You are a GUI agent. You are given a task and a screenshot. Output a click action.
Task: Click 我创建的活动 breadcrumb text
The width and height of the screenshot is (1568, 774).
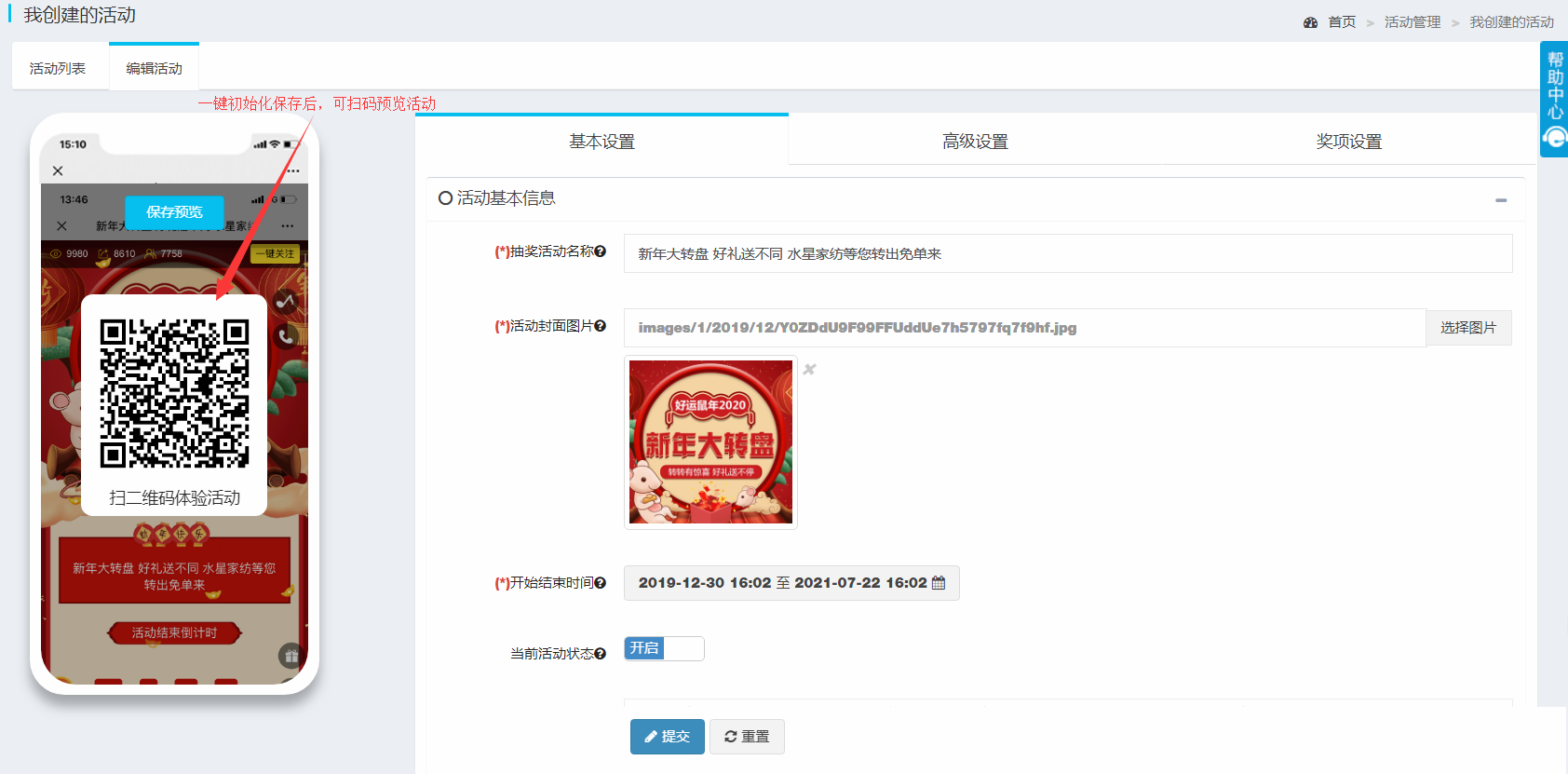pos(1512,22)
